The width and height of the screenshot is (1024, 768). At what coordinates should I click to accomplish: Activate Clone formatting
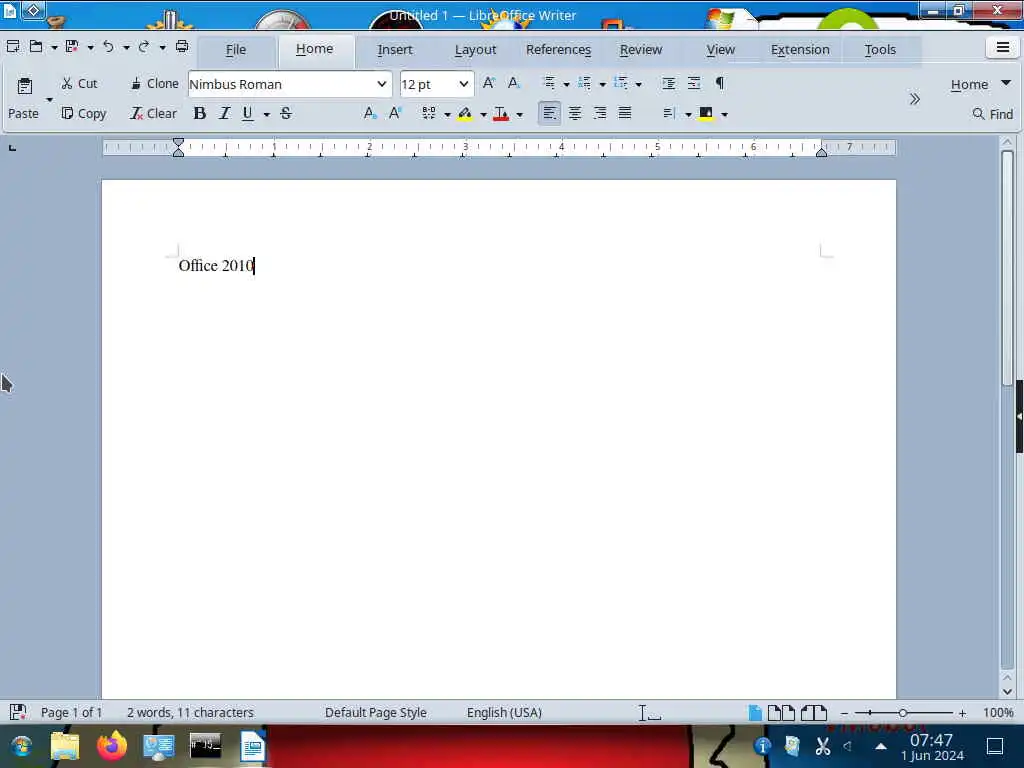click(x=154, y=84)
